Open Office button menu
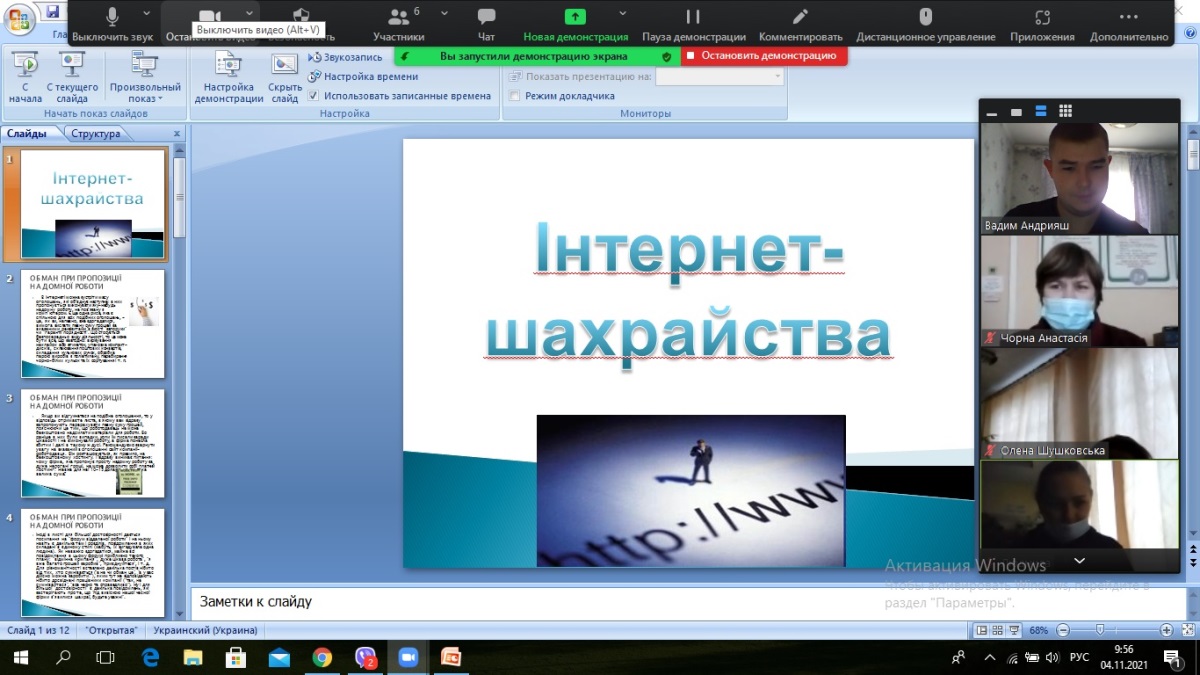 click(x=20, y=20)
